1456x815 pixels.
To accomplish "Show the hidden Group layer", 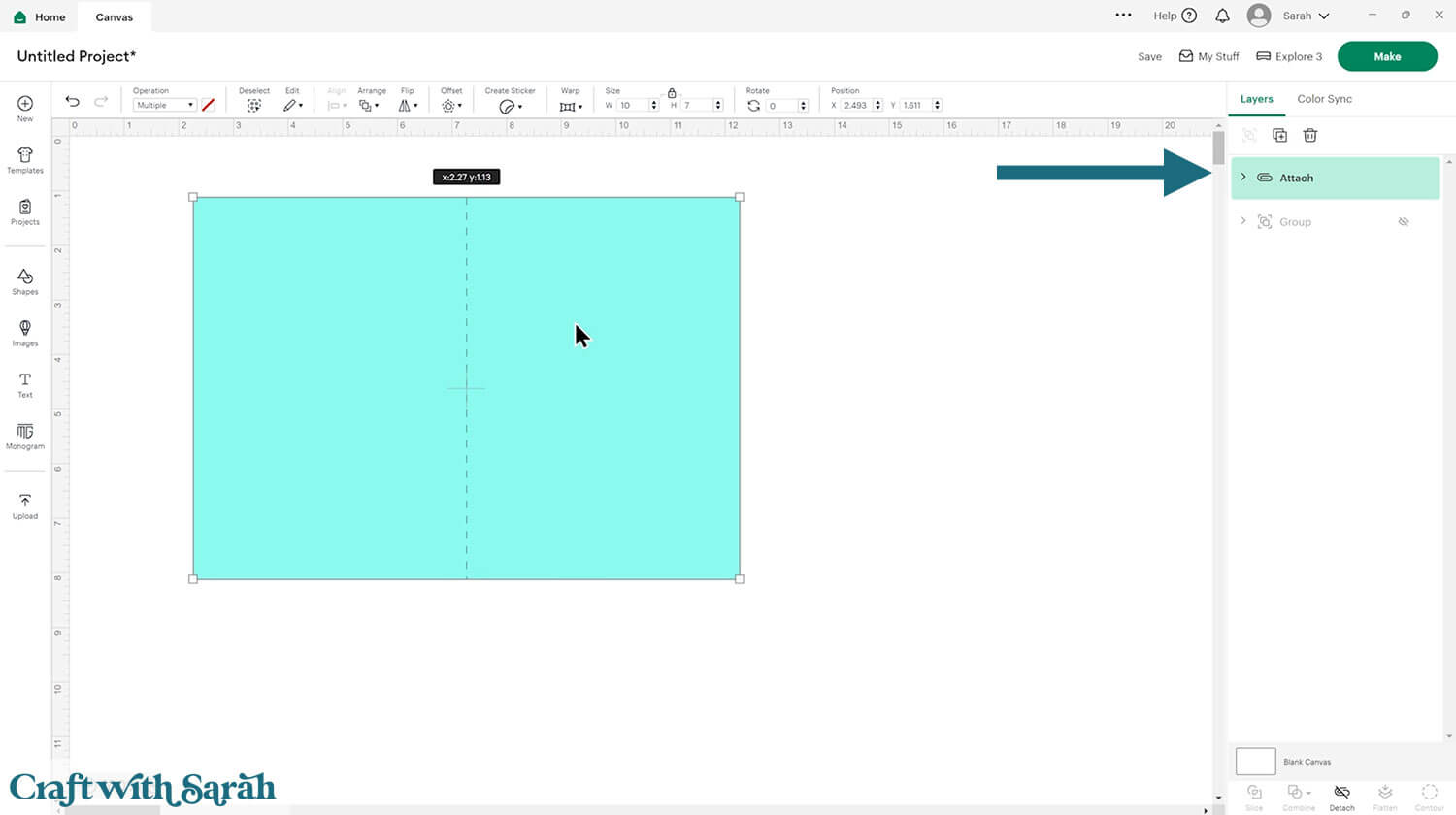I will pos(1403,222).
